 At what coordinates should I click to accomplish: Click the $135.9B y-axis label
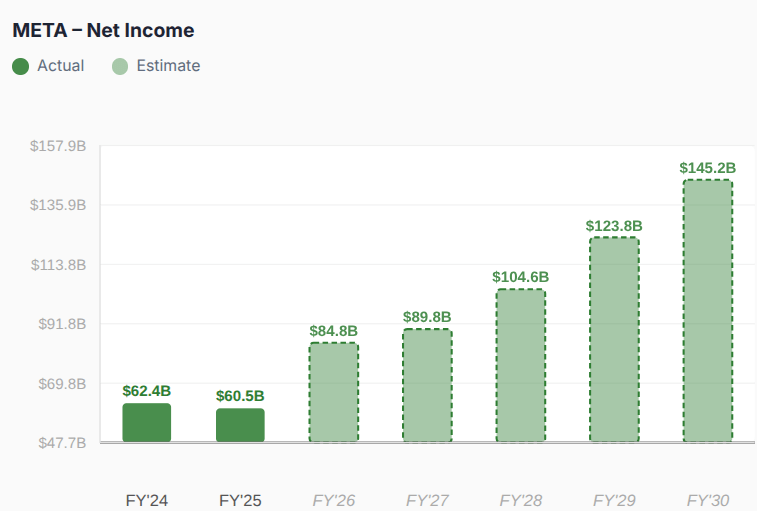(x=58, y=205)
